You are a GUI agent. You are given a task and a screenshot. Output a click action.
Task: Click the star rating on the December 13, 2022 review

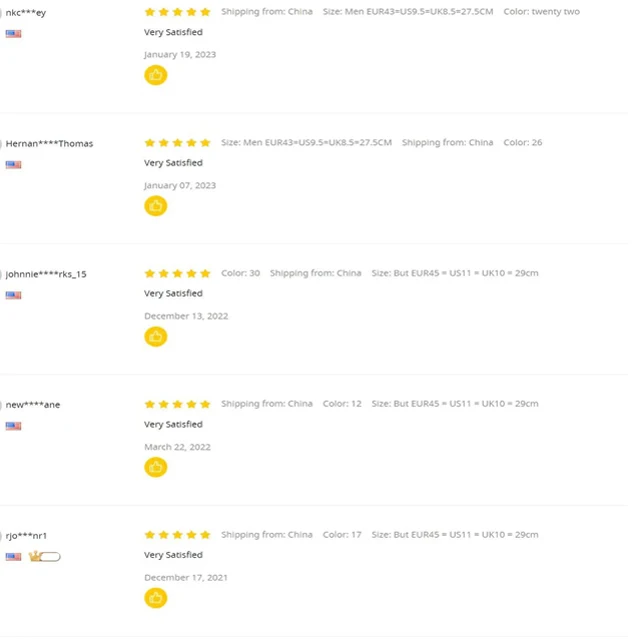coord(177,273)
